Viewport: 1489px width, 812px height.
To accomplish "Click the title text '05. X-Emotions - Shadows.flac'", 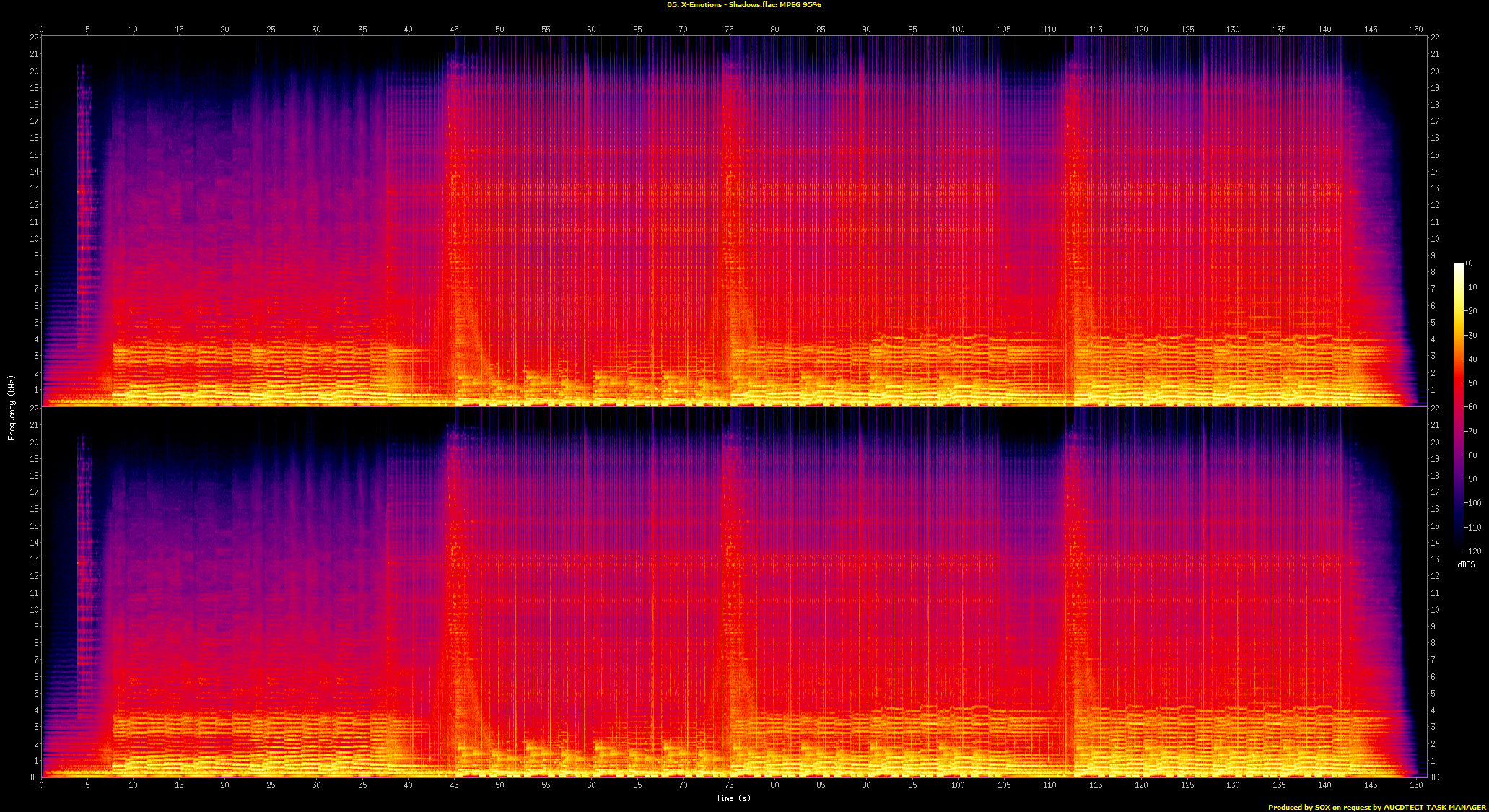I will pyautogui.click(x=720, y=5).
